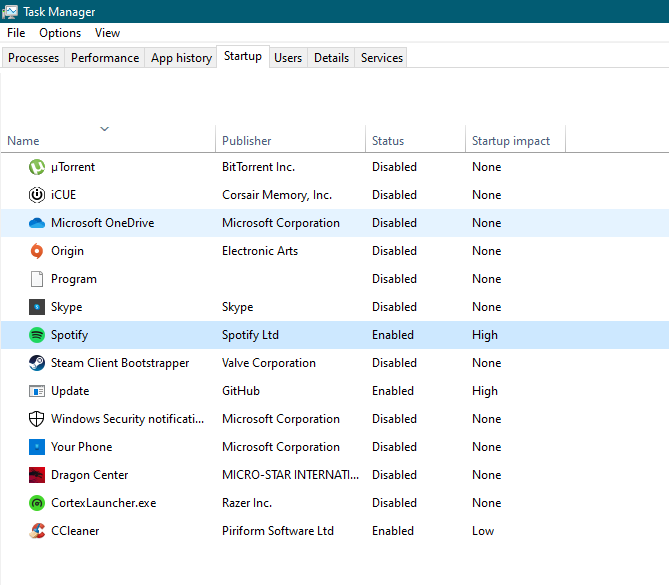Select the Steam Client Bootstrapper text
669x585 pixels.
point(120,363)
